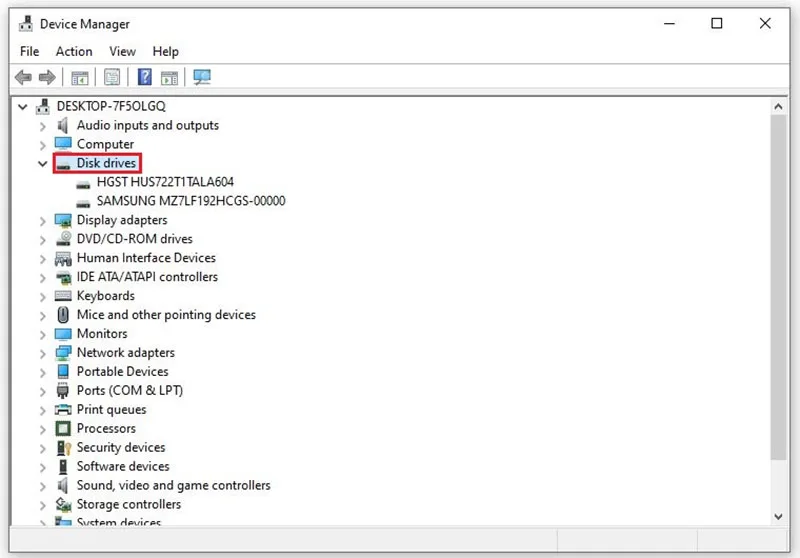
Task: Maximize the Device Manager window
Action: coord(716,23)
